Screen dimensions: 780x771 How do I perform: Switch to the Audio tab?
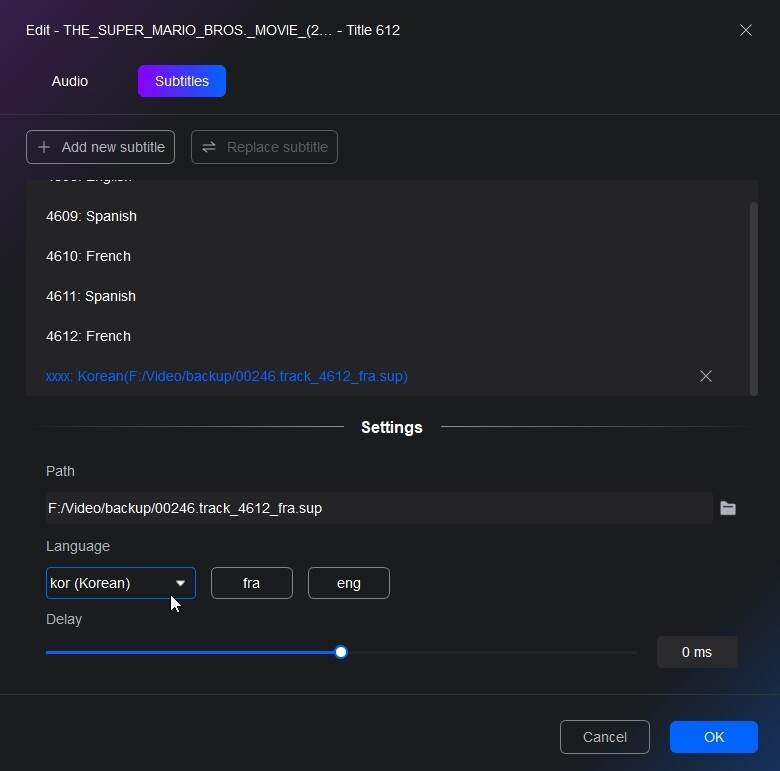coord(70,81)
